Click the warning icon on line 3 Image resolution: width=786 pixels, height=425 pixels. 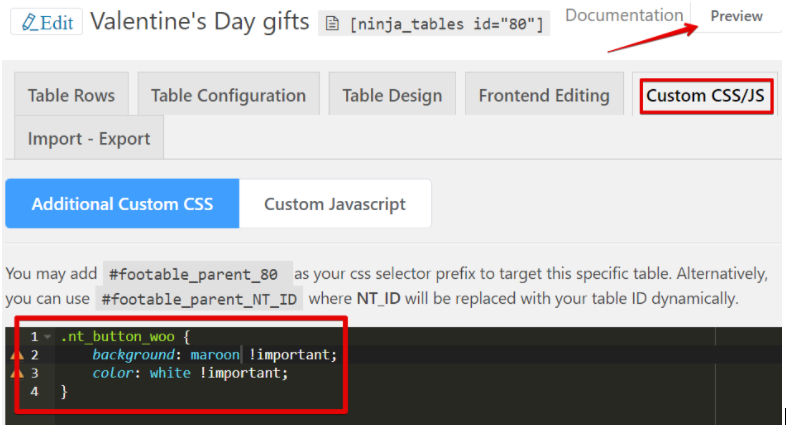[x=16, y=373]
